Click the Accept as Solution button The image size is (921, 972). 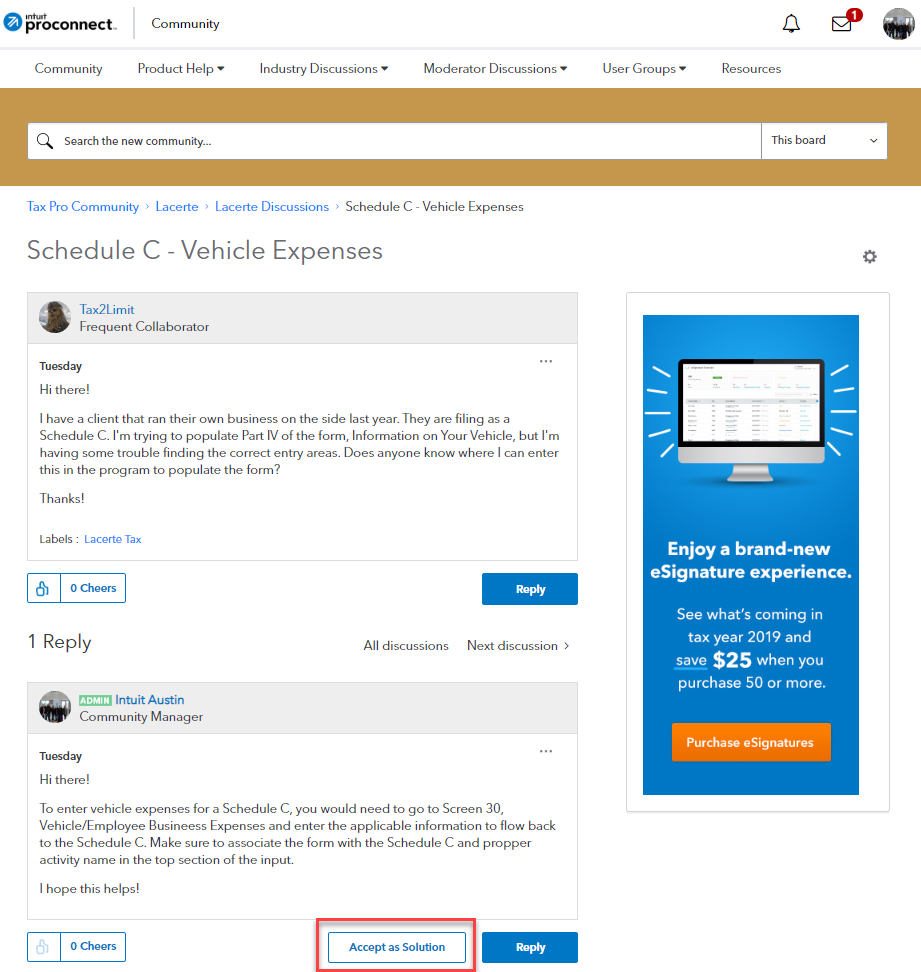(397, 947)
